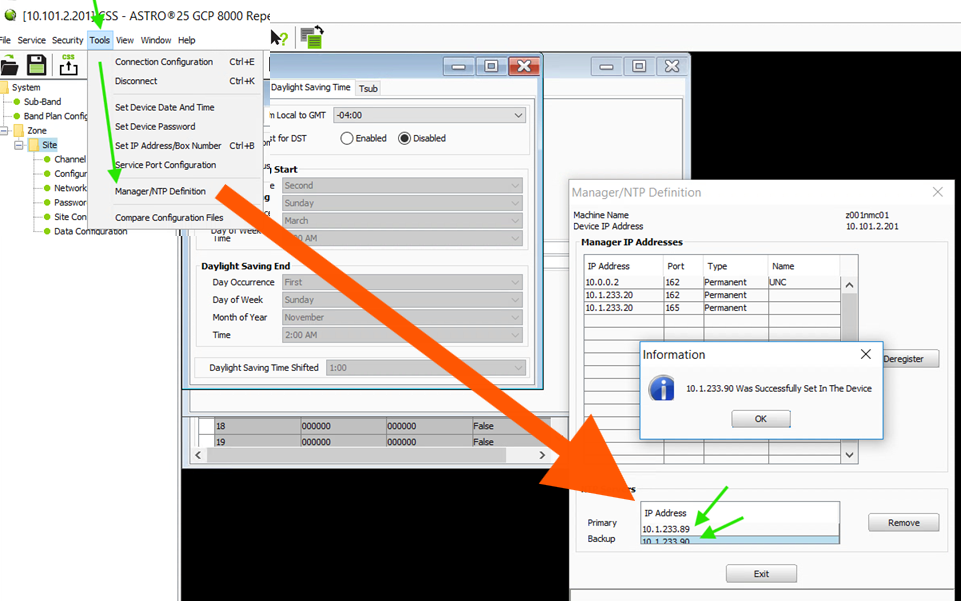Close the Information dialog with X
The width and height of the screenshot is (961, 601).
[x=865, y=354]
